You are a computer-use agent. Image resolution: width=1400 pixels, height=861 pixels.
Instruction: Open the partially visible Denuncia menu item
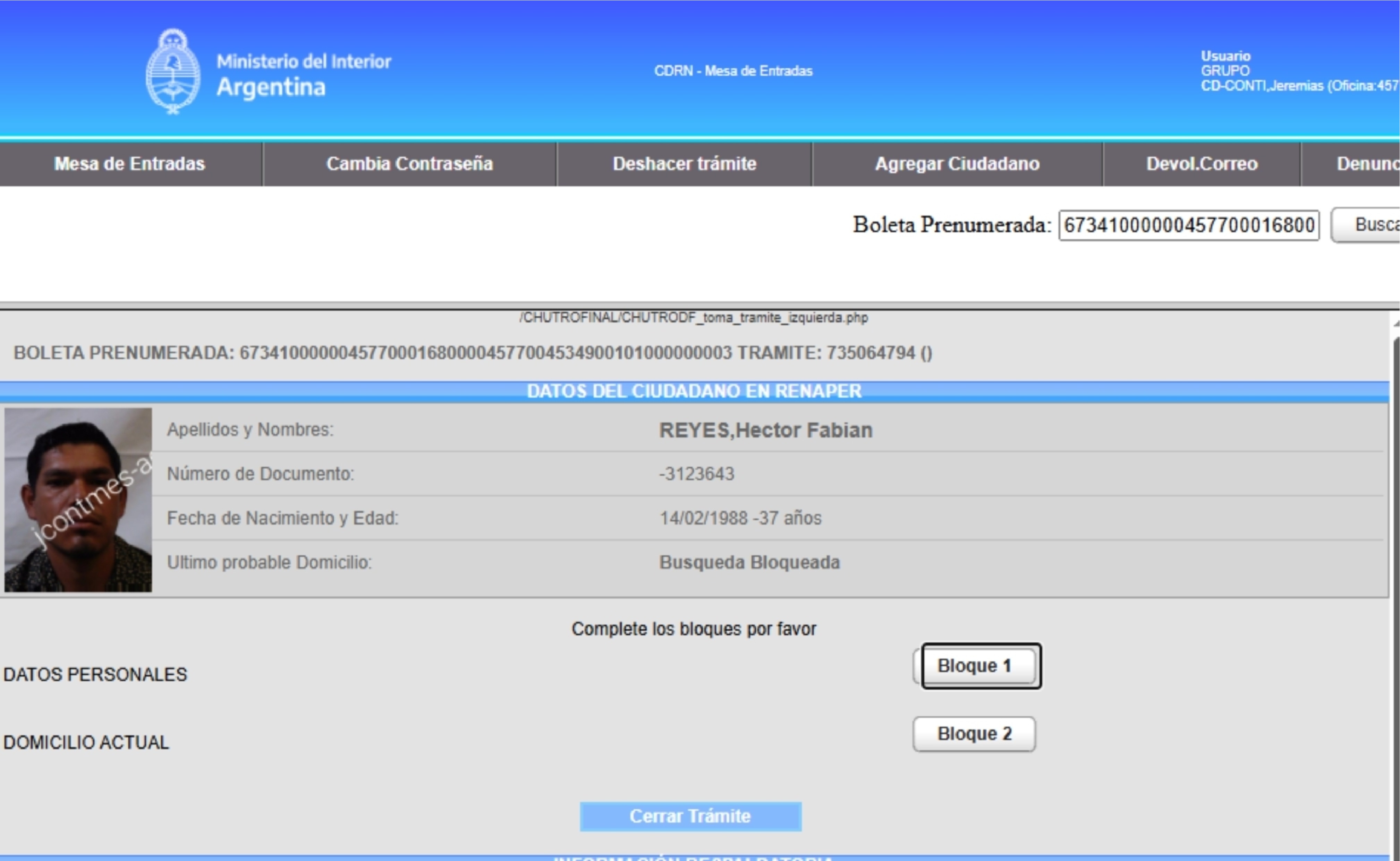pos(1367,164)
